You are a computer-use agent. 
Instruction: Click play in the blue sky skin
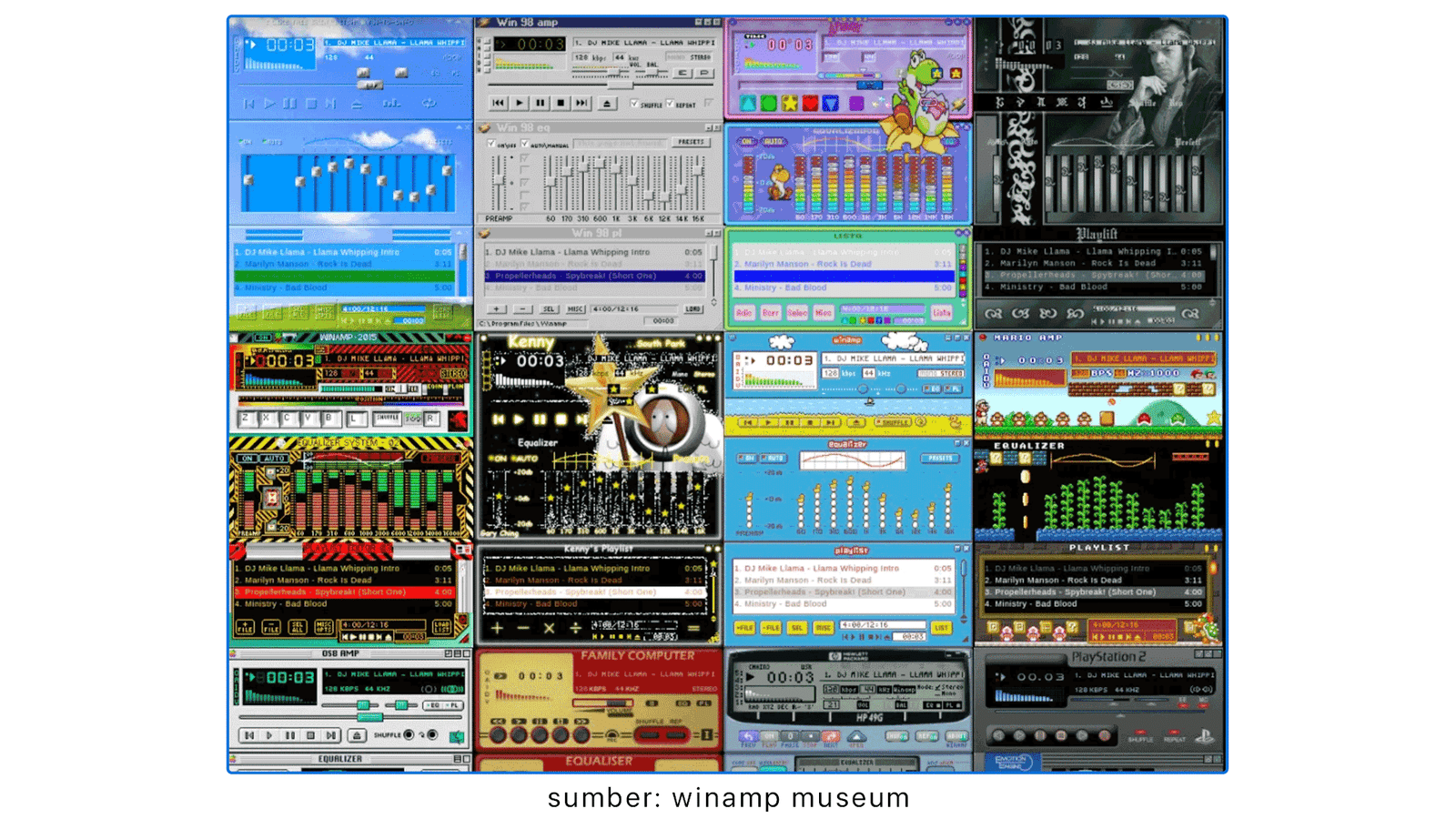pos(269,104)
